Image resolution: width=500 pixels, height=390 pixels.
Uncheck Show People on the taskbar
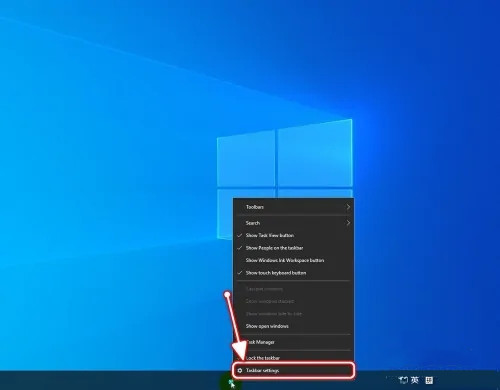pos(293,248)
